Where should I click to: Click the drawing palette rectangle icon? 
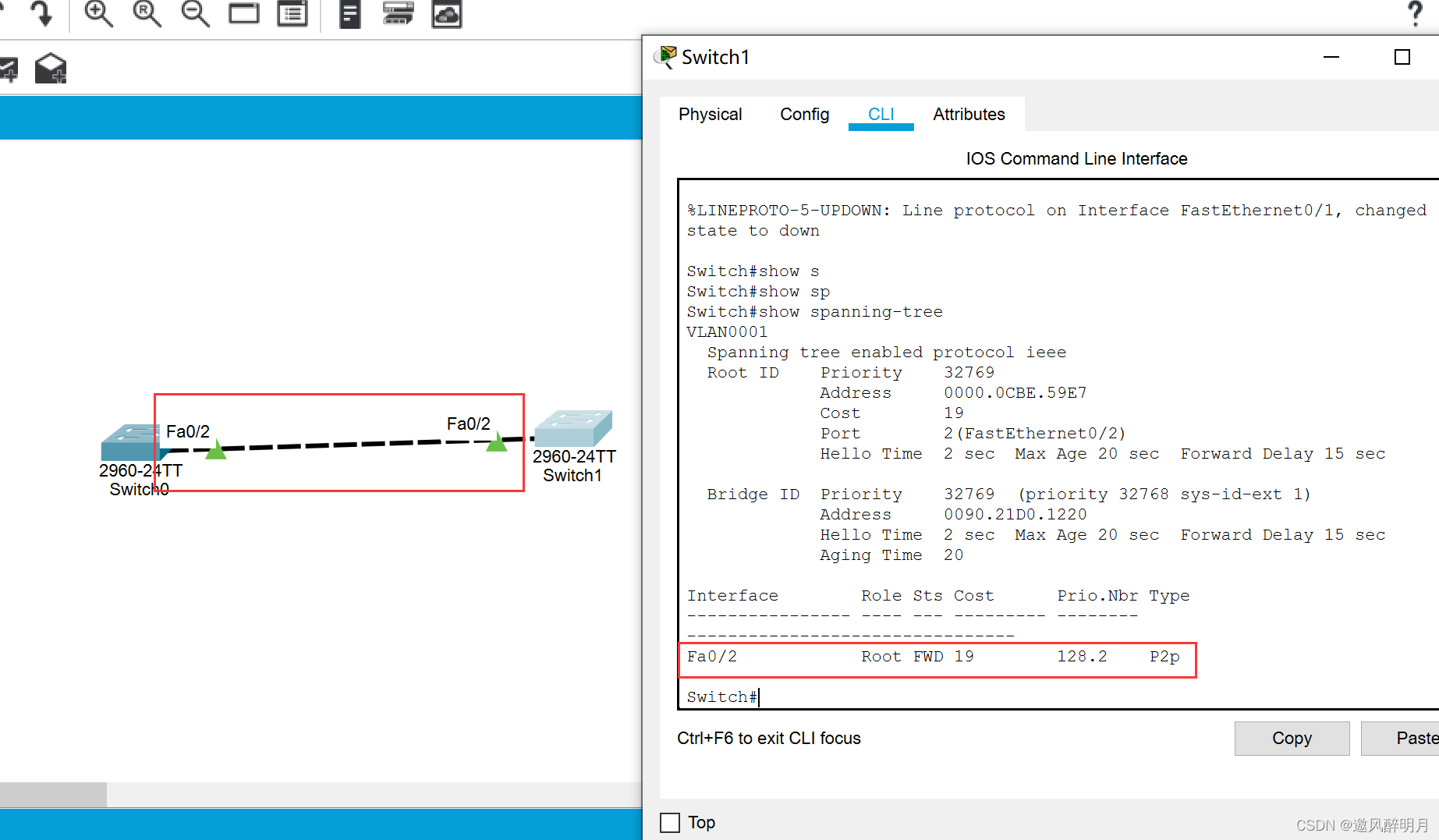[244, 13]
